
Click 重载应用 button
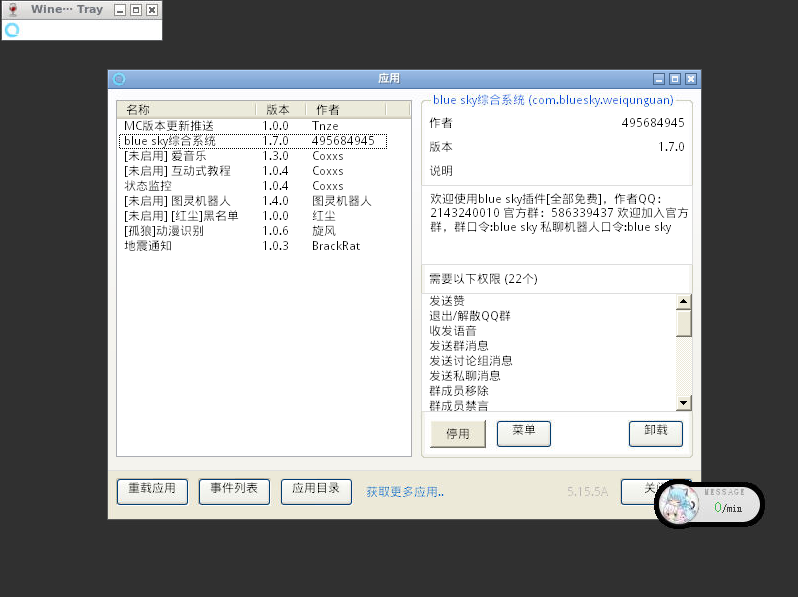[x=152, y=492]
